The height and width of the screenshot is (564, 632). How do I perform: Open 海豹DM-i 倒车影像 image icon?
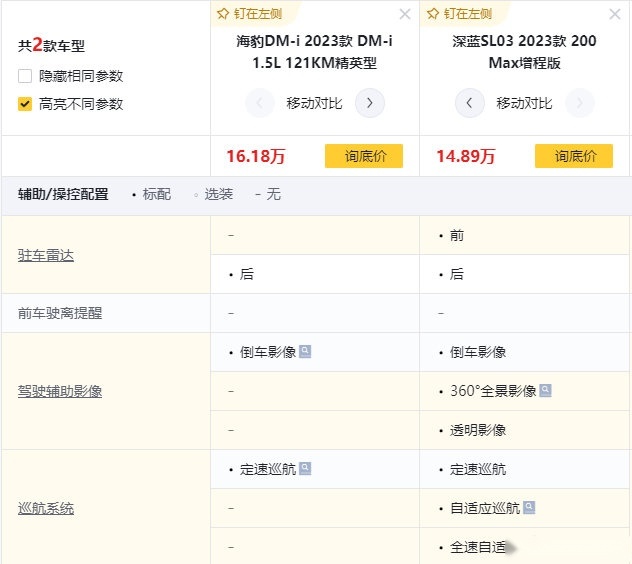(305, 352)
